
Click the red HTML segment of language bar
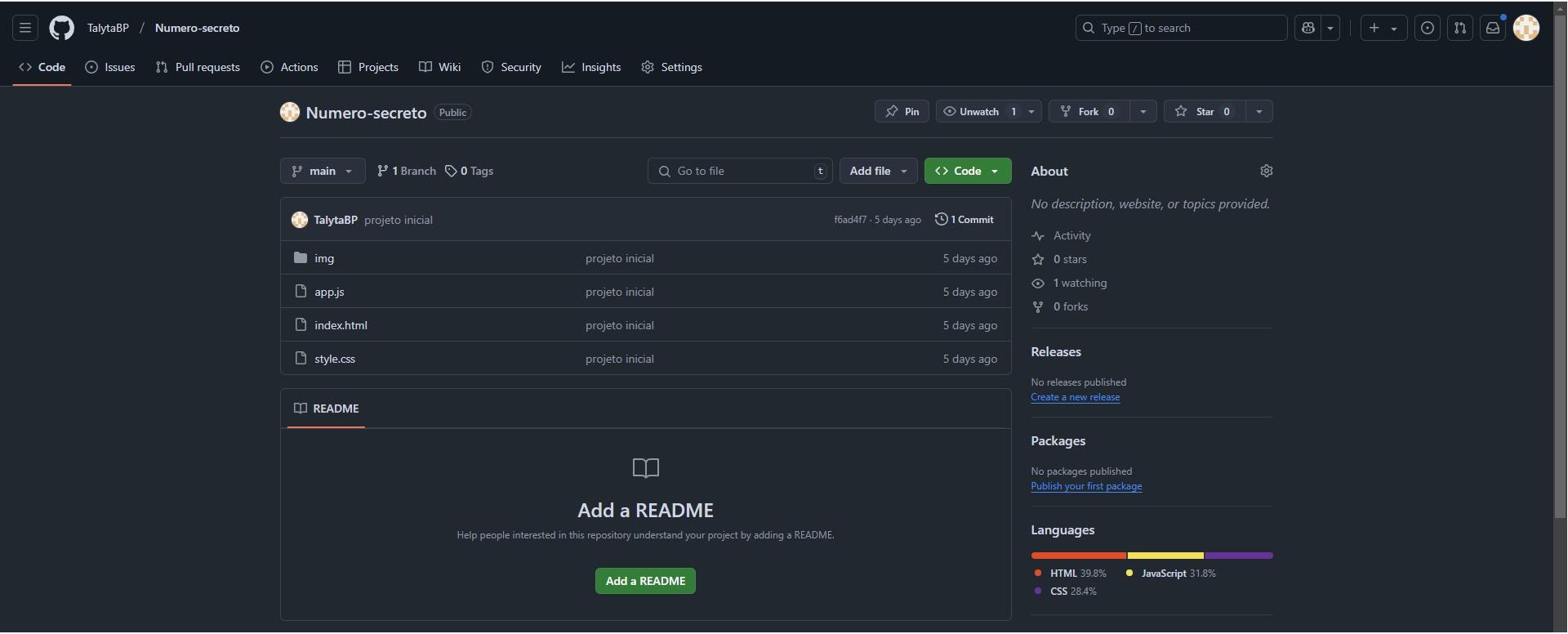pyautogui.click(x=1079, y=556)
